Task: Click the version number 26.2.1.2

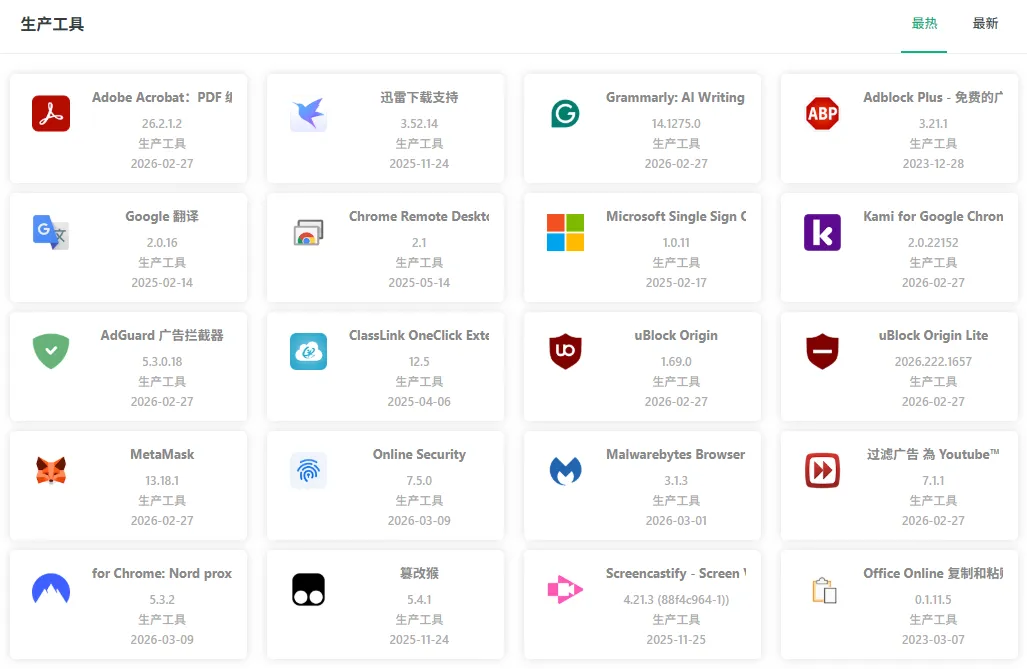Action: [x=162, y=123]
